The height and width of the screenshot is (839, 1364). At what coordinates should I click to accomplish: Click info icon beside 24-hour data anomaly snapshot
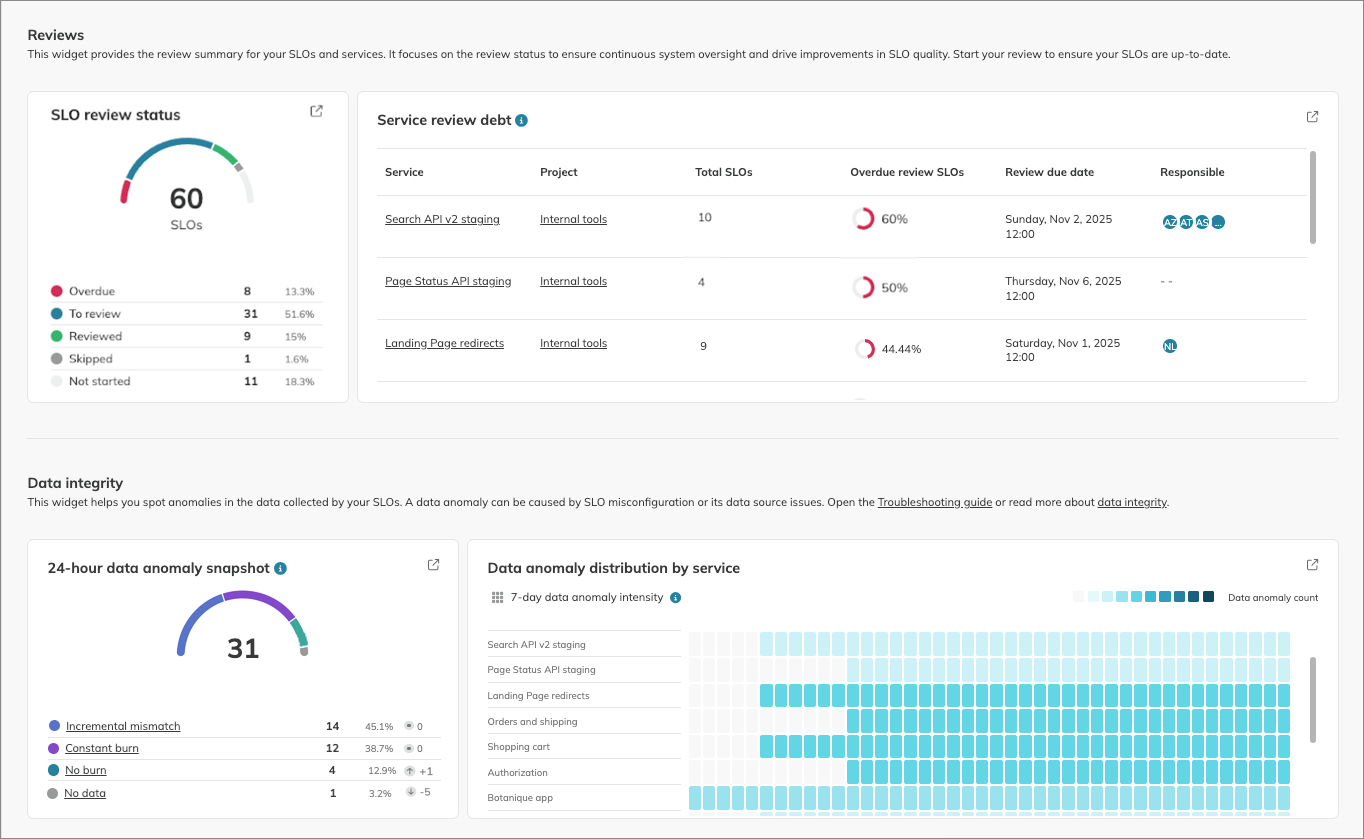280,568
